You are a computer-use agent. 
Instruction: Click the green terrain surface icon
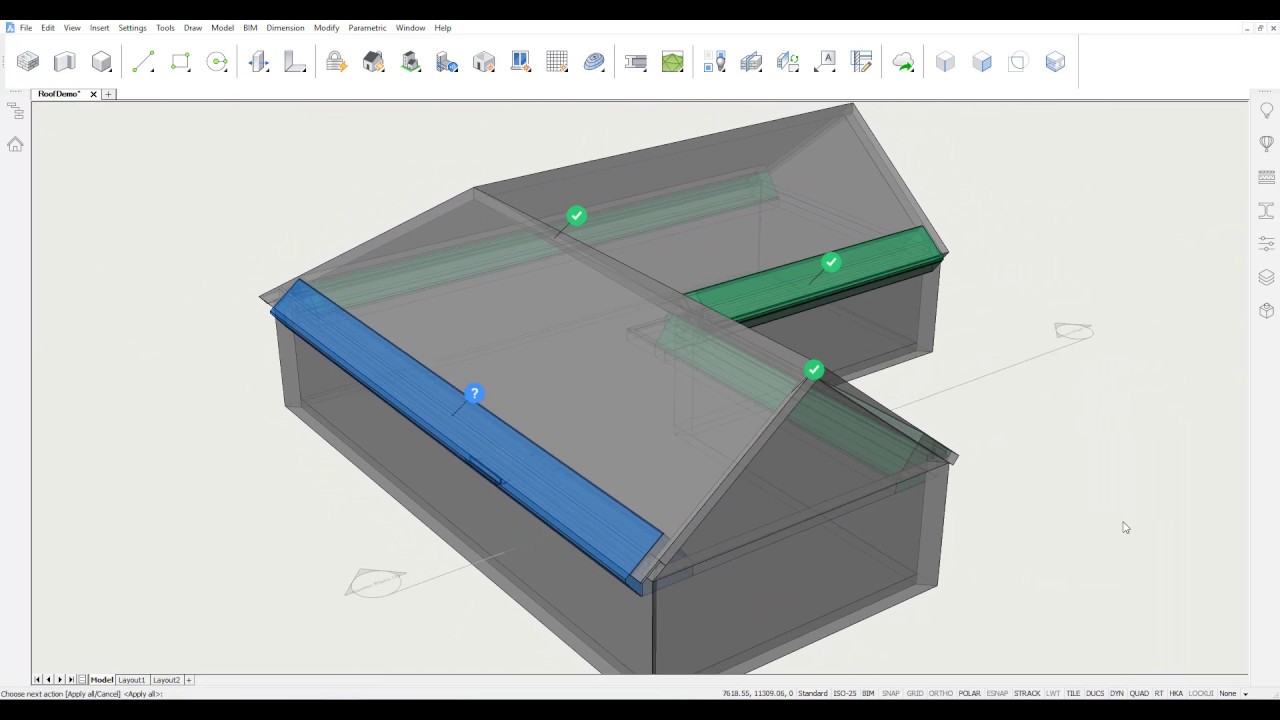click(672, 62)
